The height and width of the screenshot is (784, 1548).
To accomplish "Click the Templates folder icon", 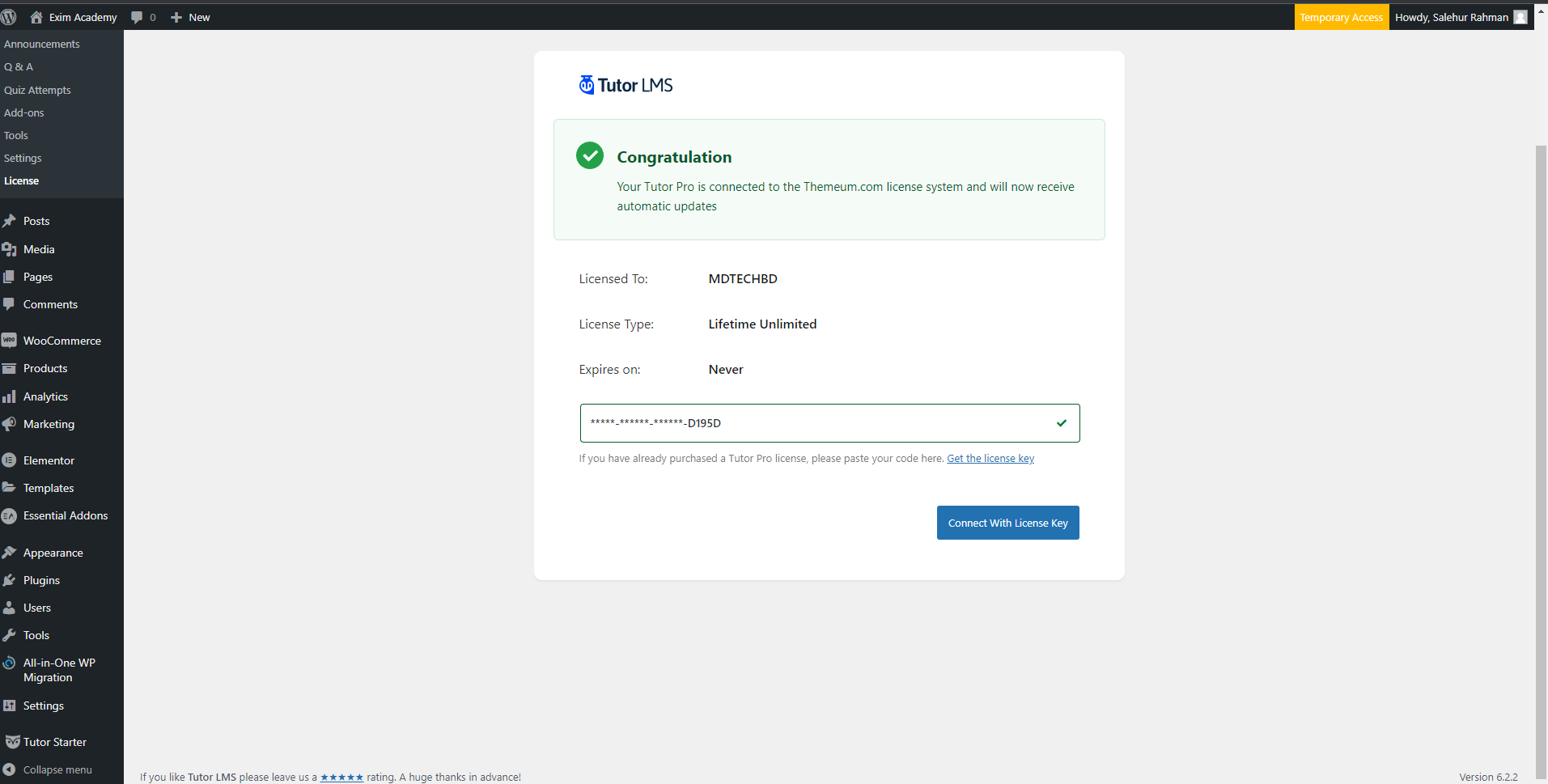I will pyautogui.click(x=10, y=488).
